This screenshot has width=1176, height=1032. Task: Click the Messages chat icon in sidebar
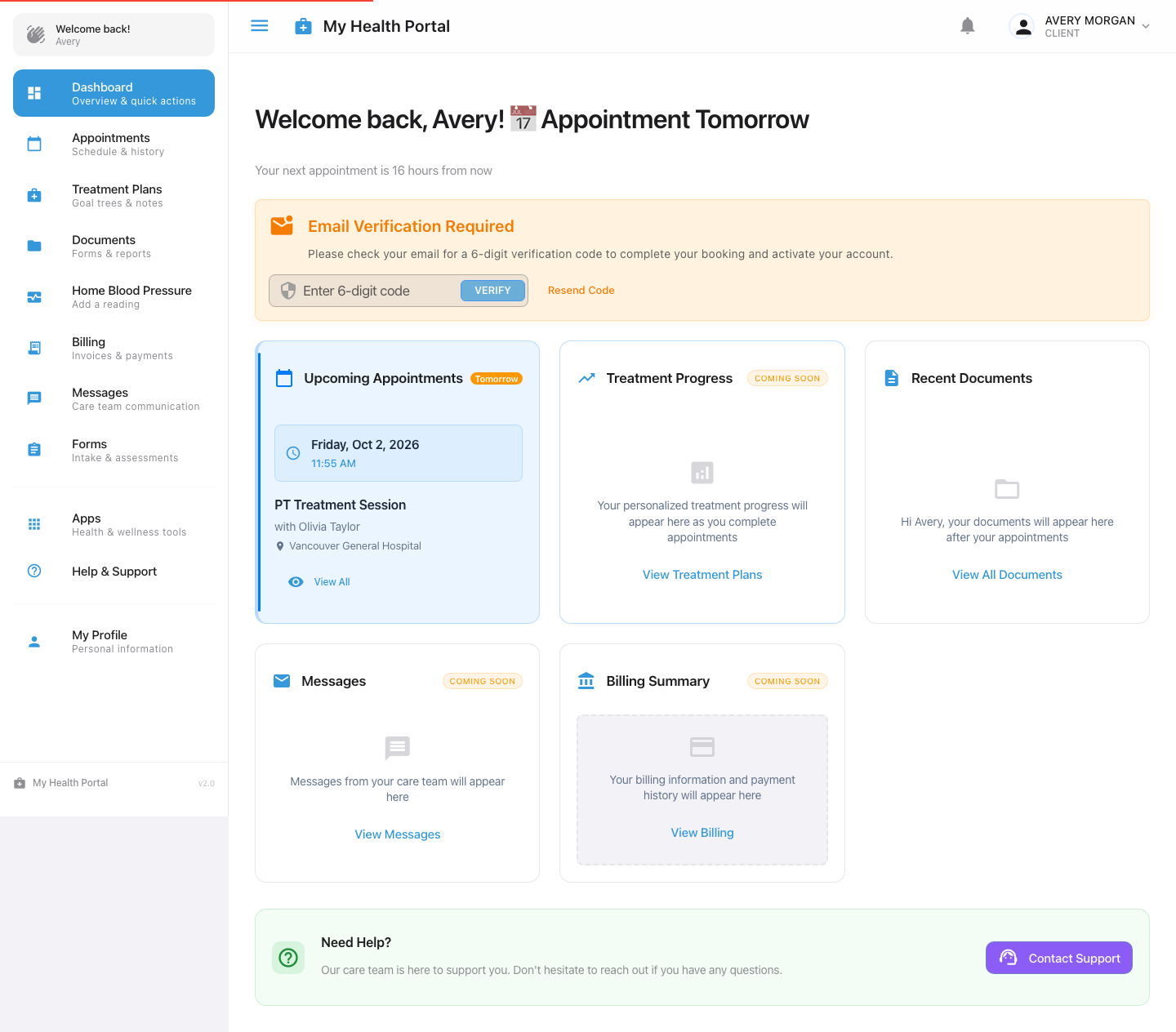click(x=34, y=398)
